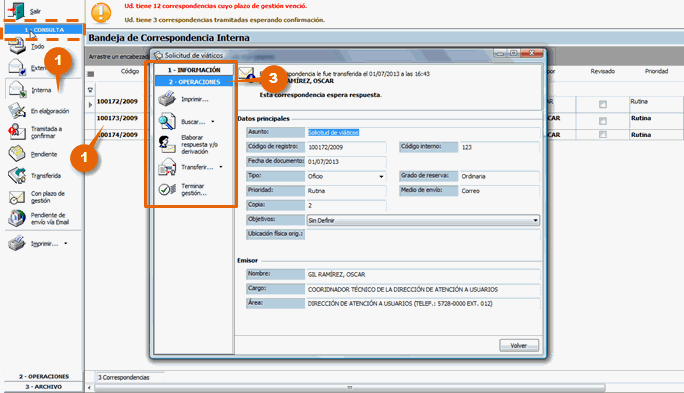Click the Grado de reserva field Ordinaria
The image size is (684, 393).
click(500, 177)
